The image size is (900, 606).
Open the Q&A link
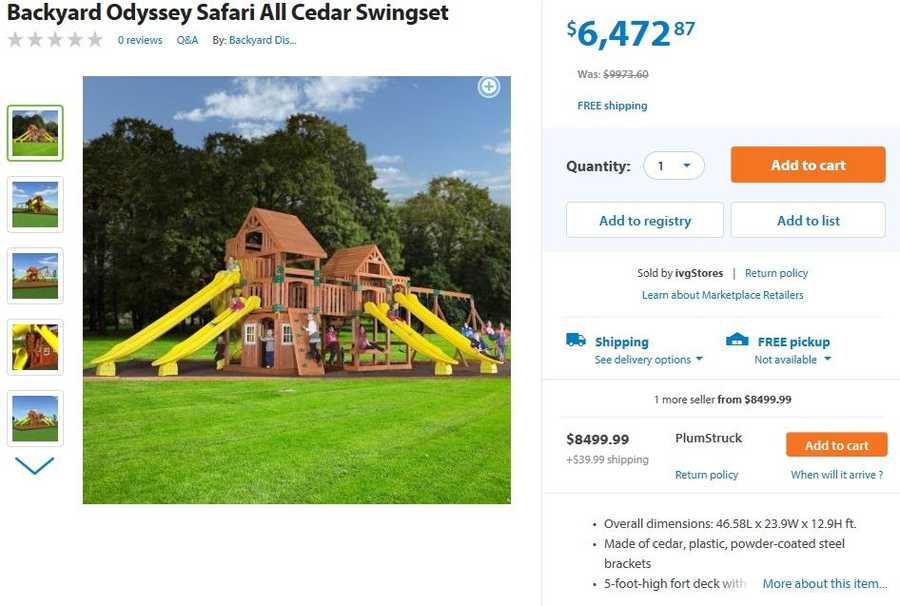(x=187, y=40)
